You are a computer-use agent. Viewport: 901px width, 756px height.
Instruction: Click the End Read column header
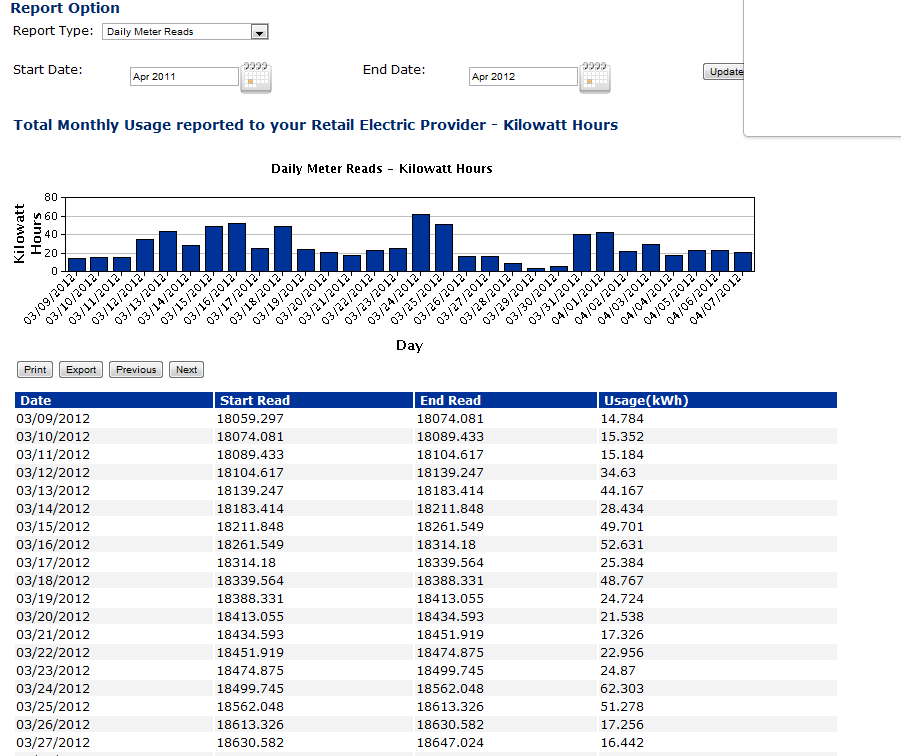coord(450,400)
